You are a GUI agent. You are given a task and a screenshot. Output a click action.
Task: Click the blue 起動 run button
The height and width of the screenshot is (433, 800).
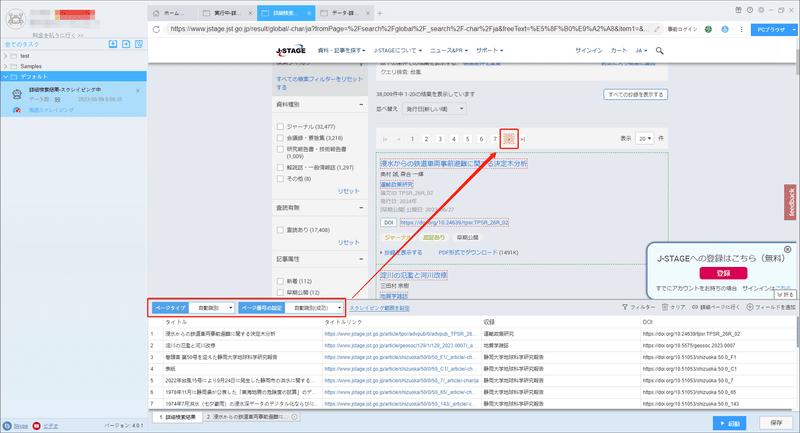730,423
